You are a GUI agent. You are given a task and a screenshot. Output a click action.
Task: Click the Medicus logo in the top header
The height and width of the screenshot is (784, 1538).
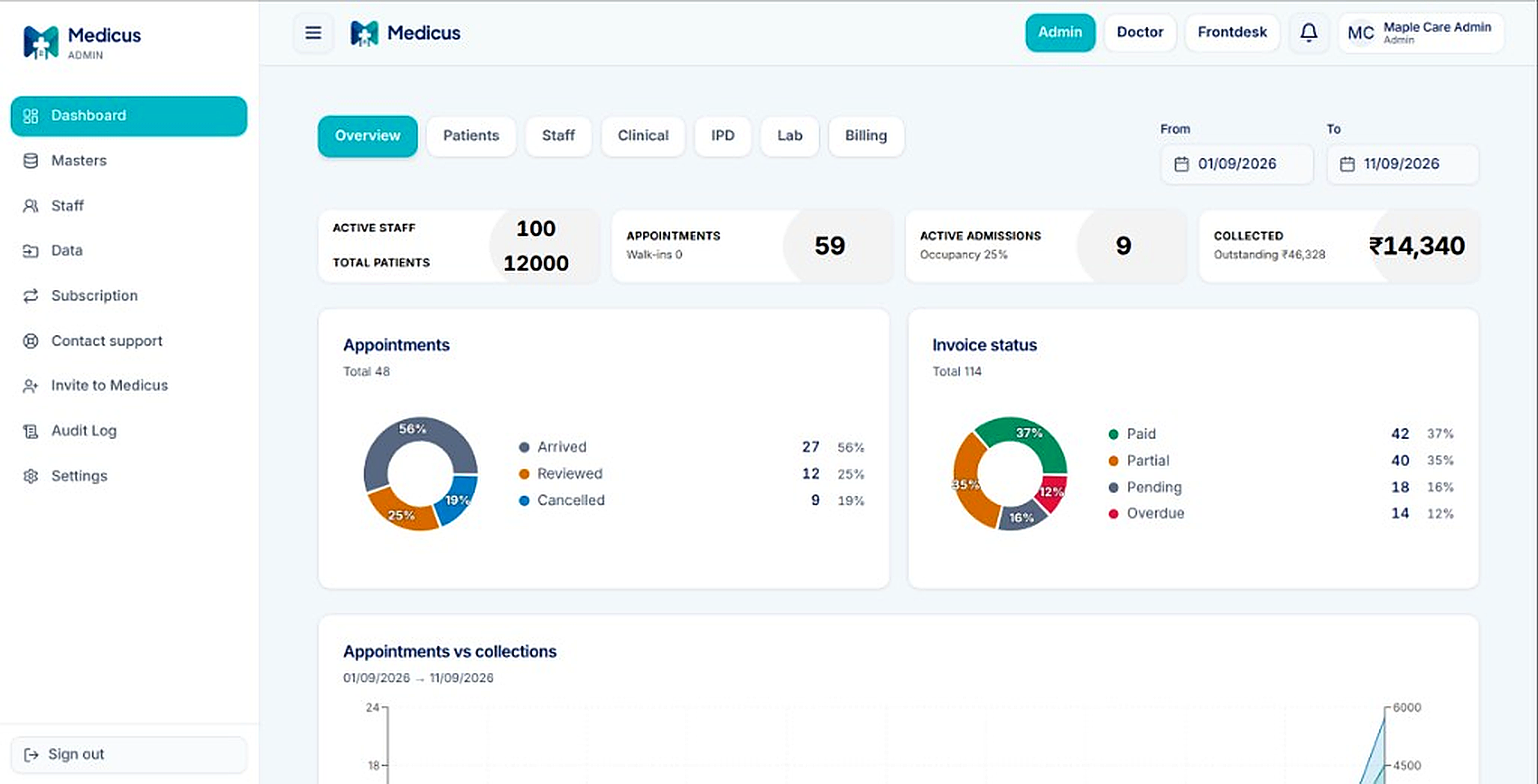click(406, 33)
